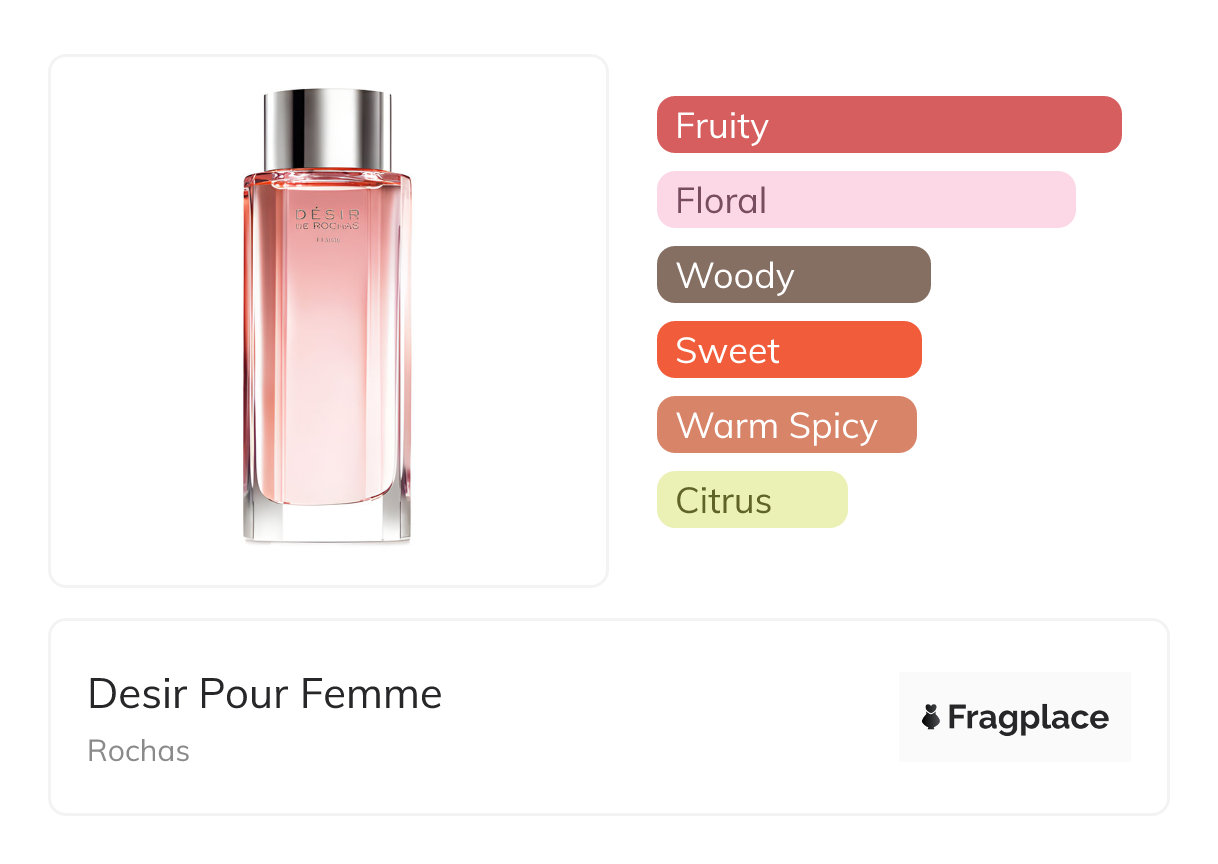This screenshot has width=1218, height=864.
Task: Click the word "Spicy" in the accord list
Action: click(832, 426)
